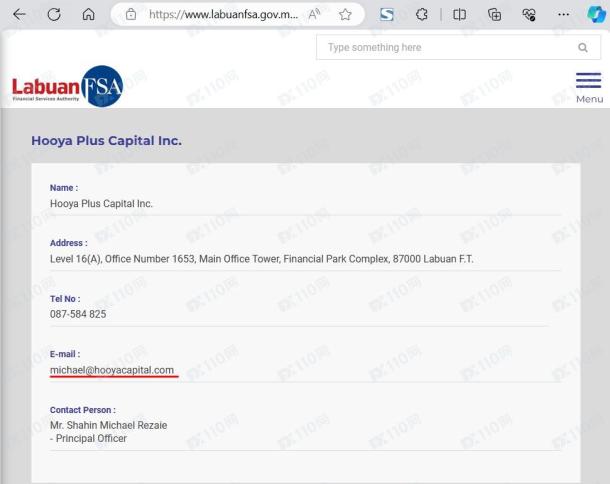Select contact 'Mr. Shahin Michael Rezaie'
This screenshot has width=610, height=484.
109,425
